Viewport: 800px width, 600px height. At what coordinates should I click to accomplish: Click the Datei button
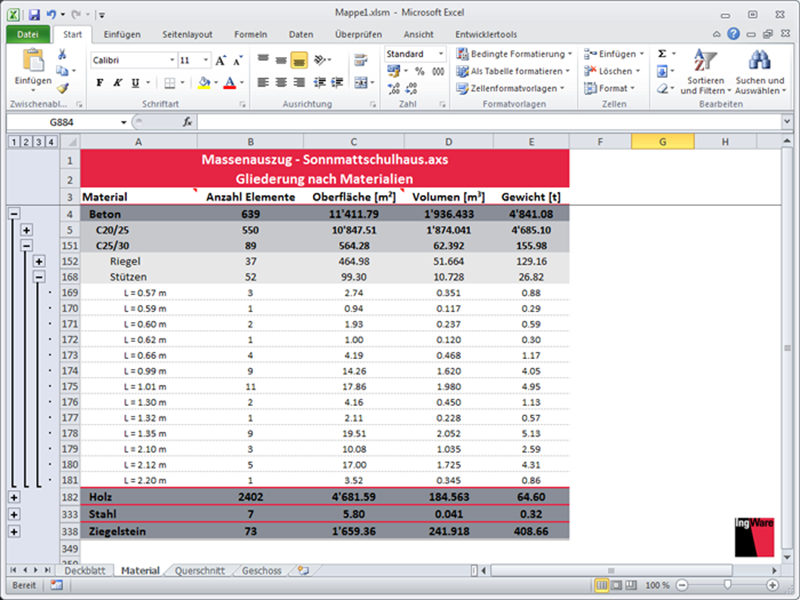click(x=27, y=34)
